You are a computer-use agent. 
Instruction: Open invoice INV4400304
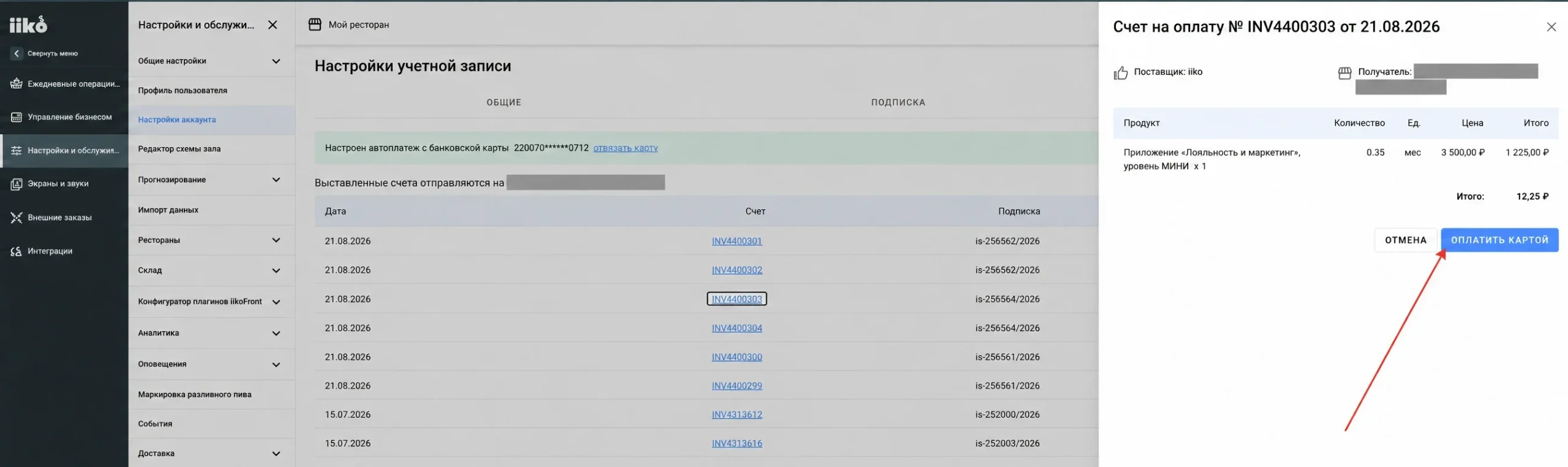tap(737, 328)
